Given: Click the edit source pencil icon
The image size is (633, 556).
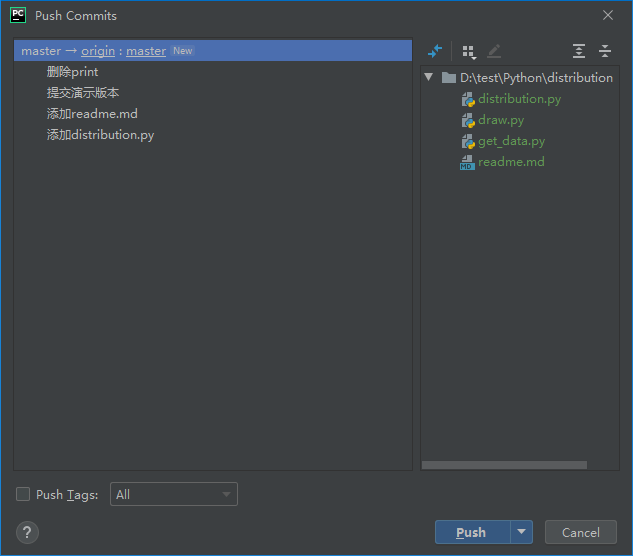Looking at the screenshot, I should click(494, 51).
